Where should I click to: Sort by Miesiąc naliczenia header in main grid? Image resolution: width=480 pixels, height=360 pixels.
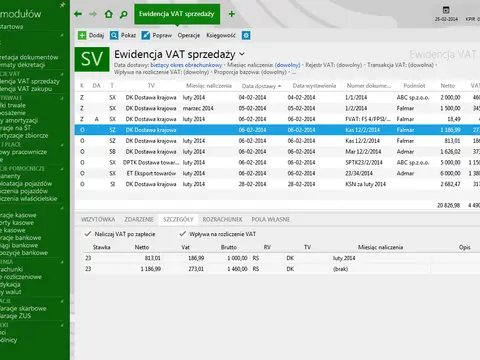[209, 86]
